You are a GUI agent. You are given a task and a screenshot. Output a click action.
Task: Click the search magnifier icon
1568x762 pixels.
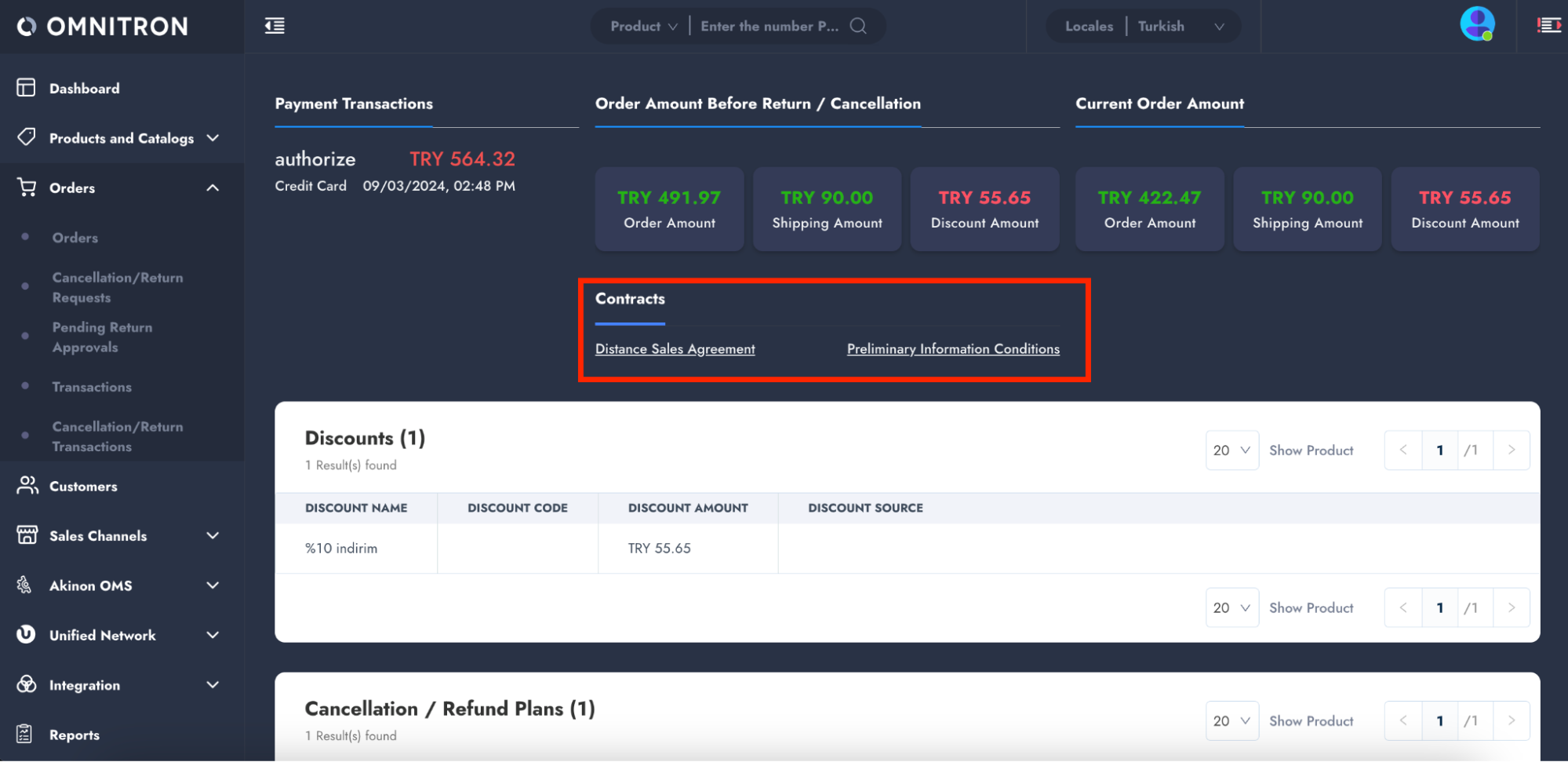858,26
